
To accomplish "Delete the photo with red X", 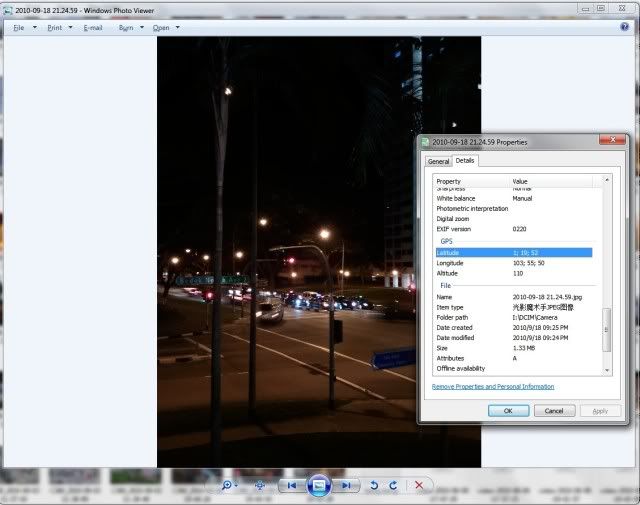I will tap(419, 485).
